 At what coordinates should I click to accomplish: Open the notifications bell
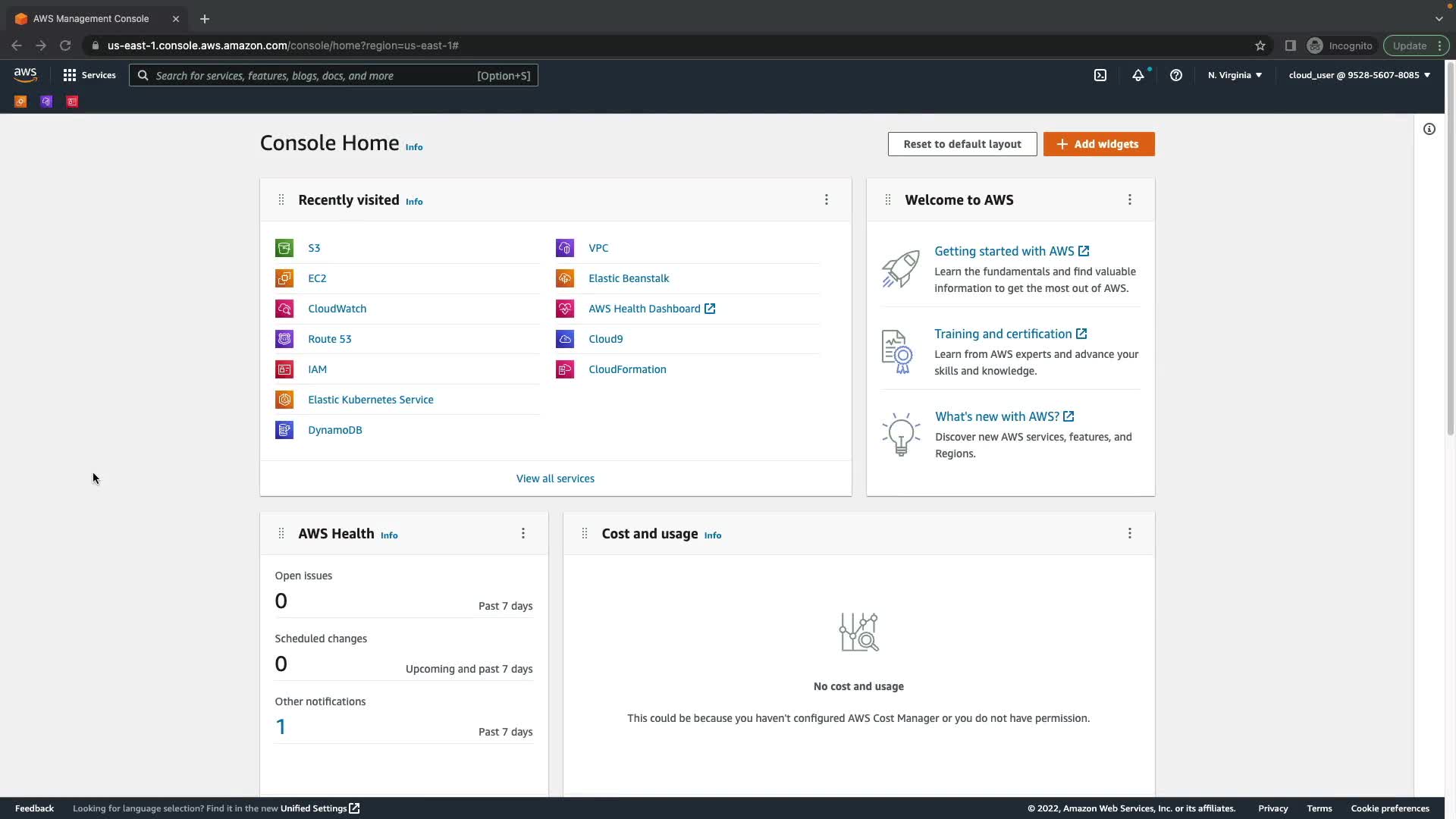pos(1138,75)
